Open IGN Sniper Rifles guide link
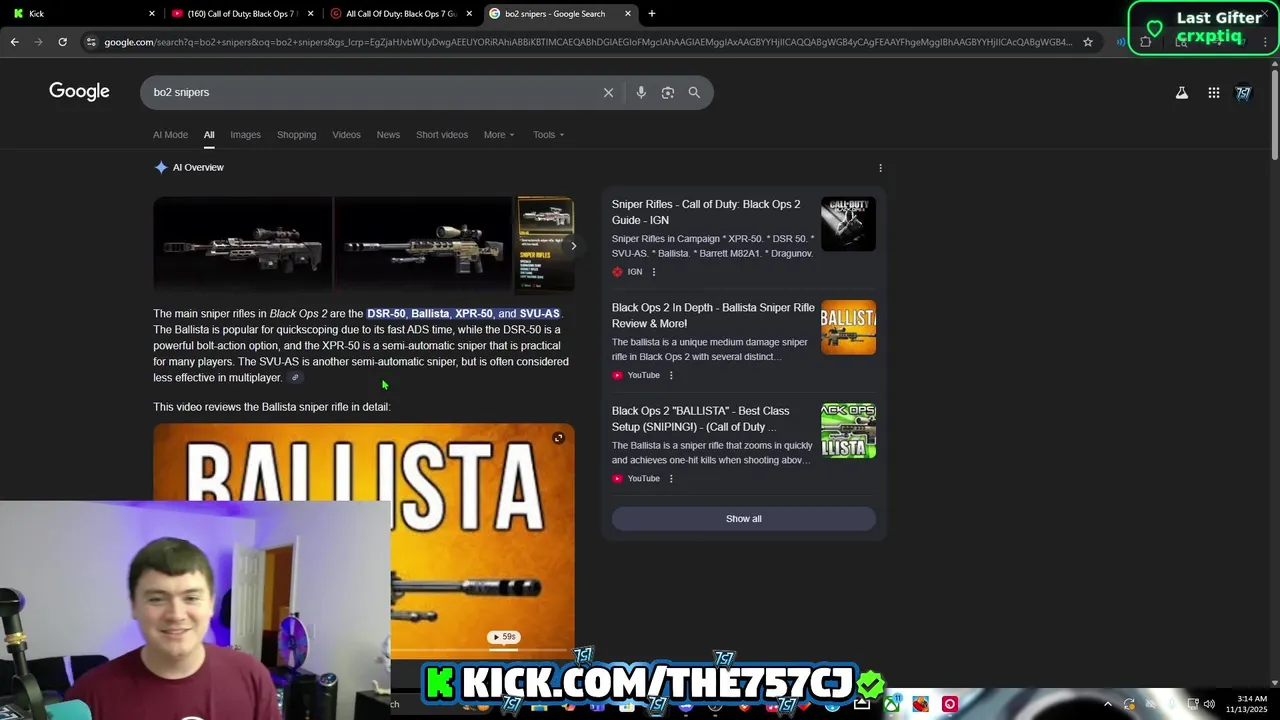The height and width of the screenshot is (720, 1280). click(706, 212)
